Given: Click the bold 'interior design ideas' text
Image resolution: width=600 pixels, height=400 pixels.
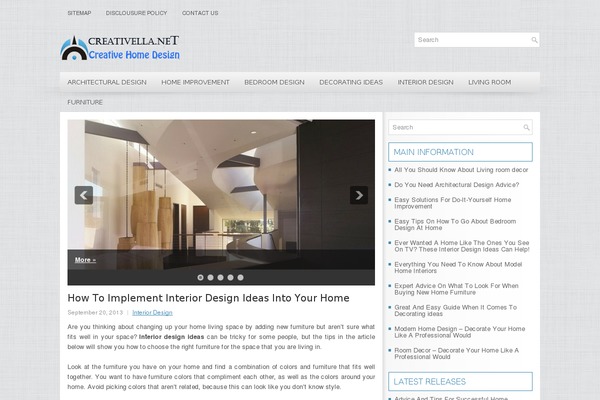Looking at the screenshot, I should click(171, 337).
